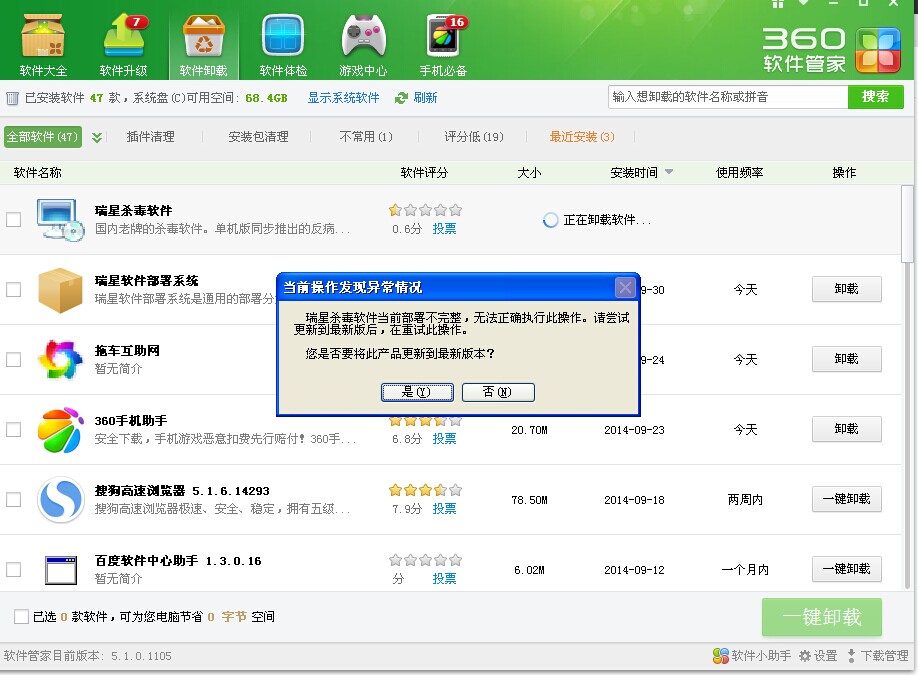918x675 pixels.
Task: Click the 刷新 refresh icon
Action: click(x=401, y=98)
